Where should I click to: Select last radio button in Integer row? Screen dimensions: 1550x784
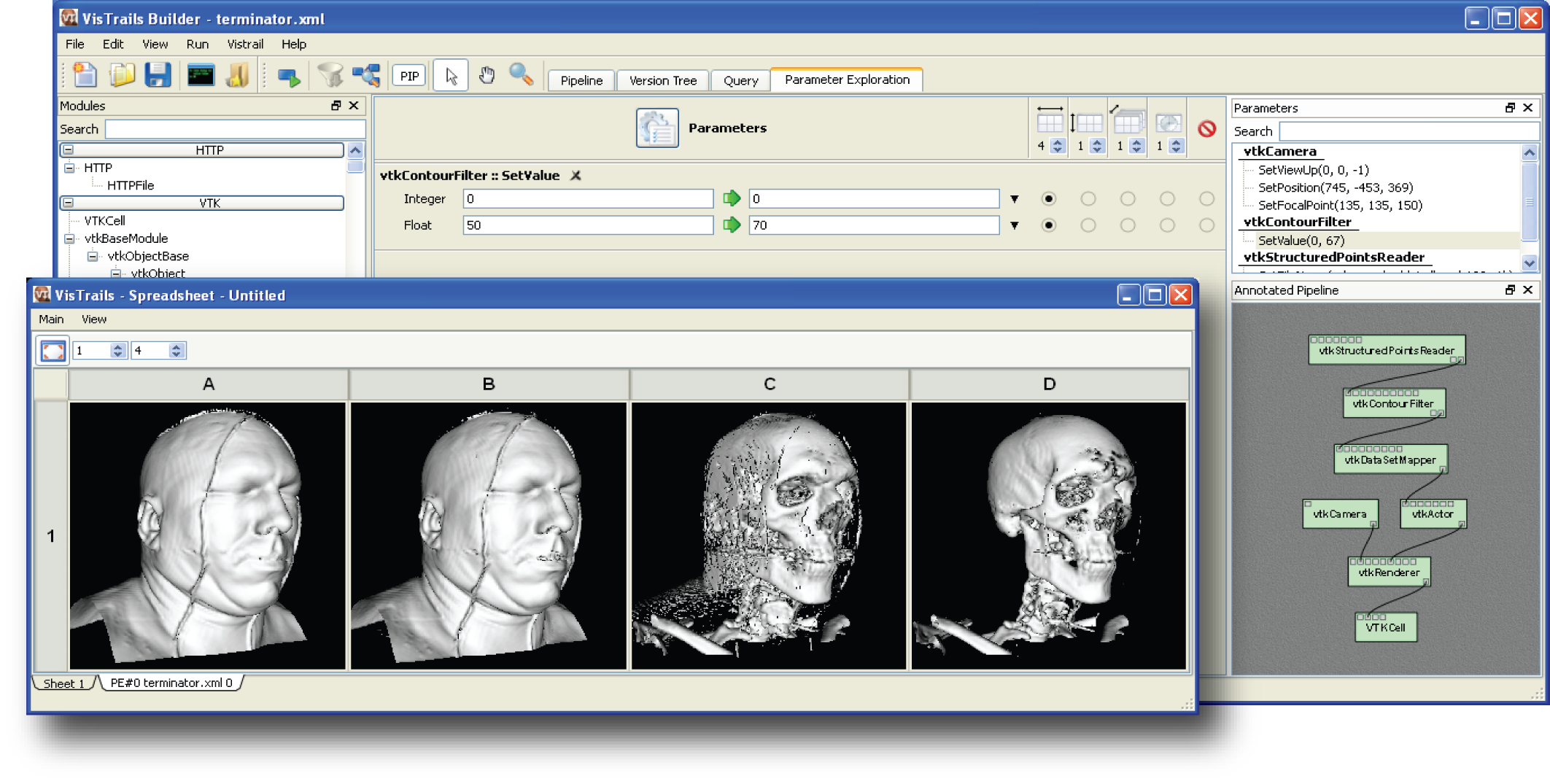point(1206,199)
